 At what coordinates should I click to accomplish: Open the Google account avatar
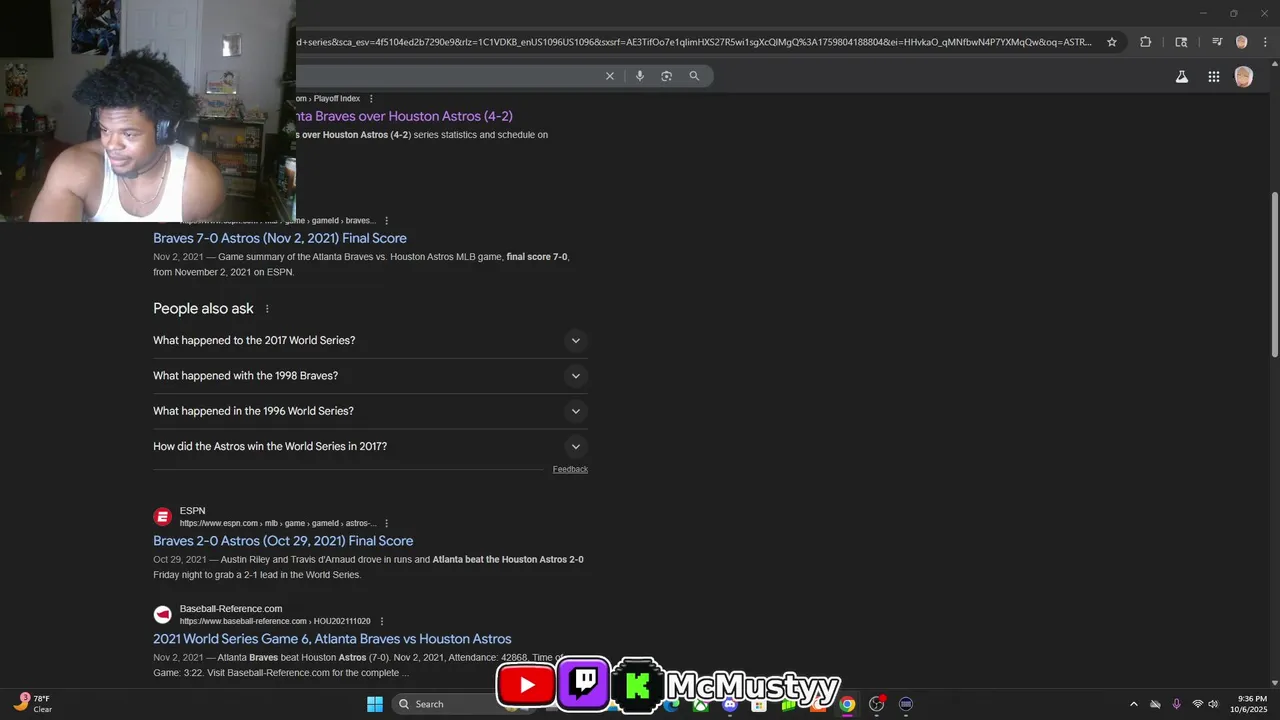(1243, 76)
